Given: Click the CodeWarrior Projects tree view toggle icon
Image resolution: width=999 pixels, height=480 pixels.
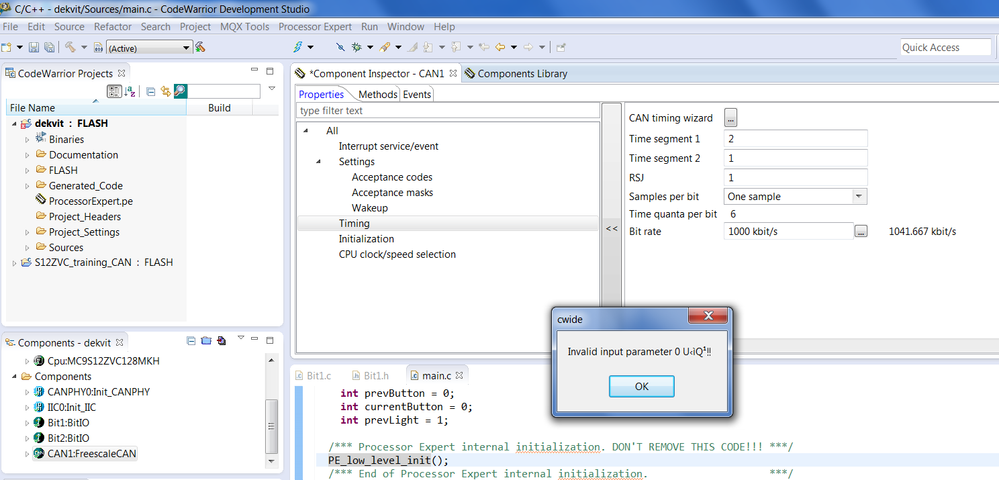Looking at the screenshot, I should (x=114, y=92).
